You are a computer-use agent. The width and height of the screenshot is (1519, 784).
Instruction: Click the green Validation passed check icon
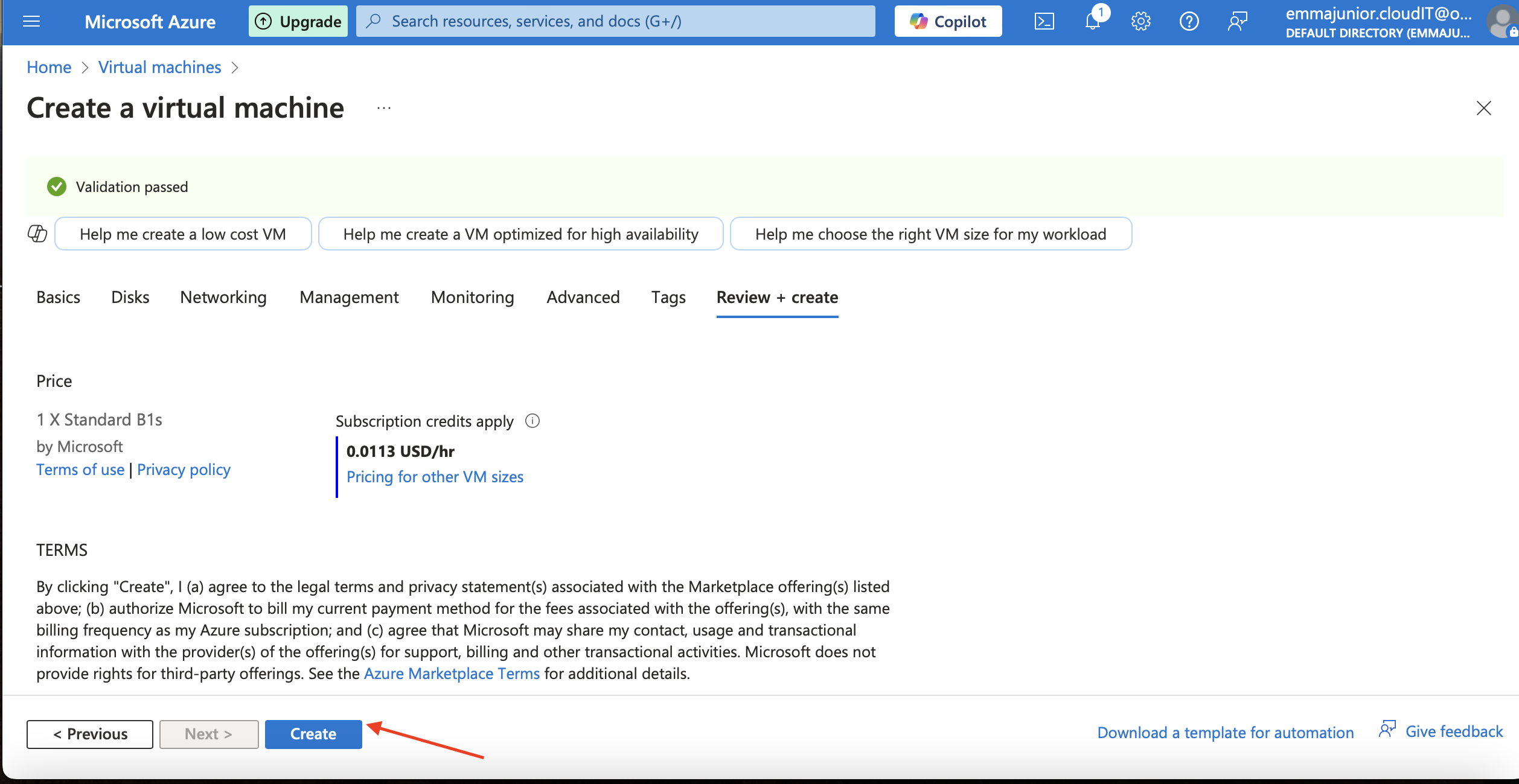point(57,187)
